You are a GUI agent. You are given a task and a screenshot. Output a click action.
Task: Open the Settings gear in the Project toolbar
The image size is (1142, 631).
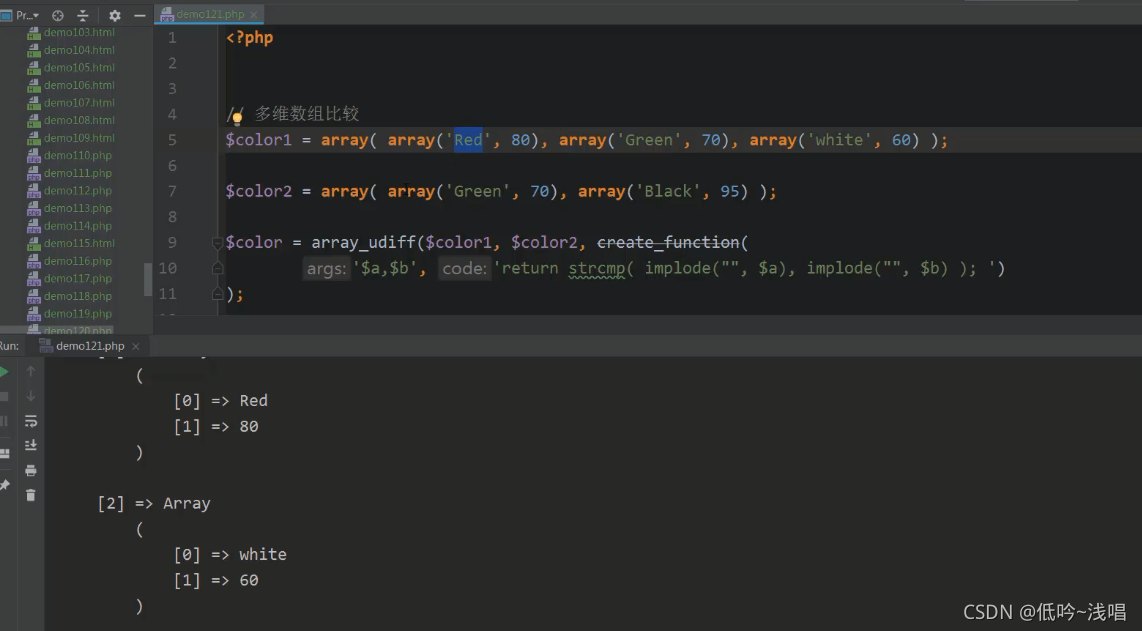pyautogui.click(x=114, y=16)
